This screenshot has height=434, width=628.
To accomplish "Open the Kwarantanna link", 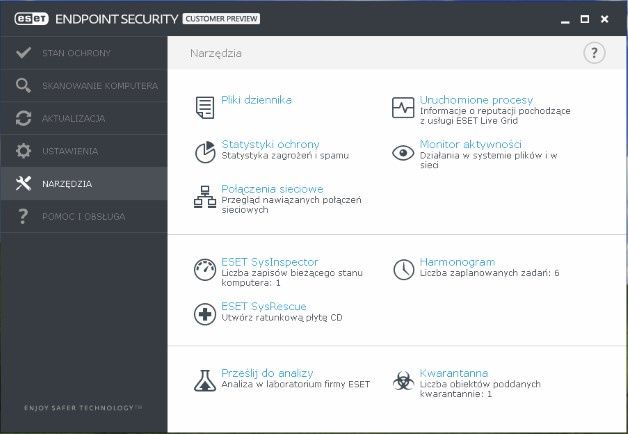I will click(454, 373).
